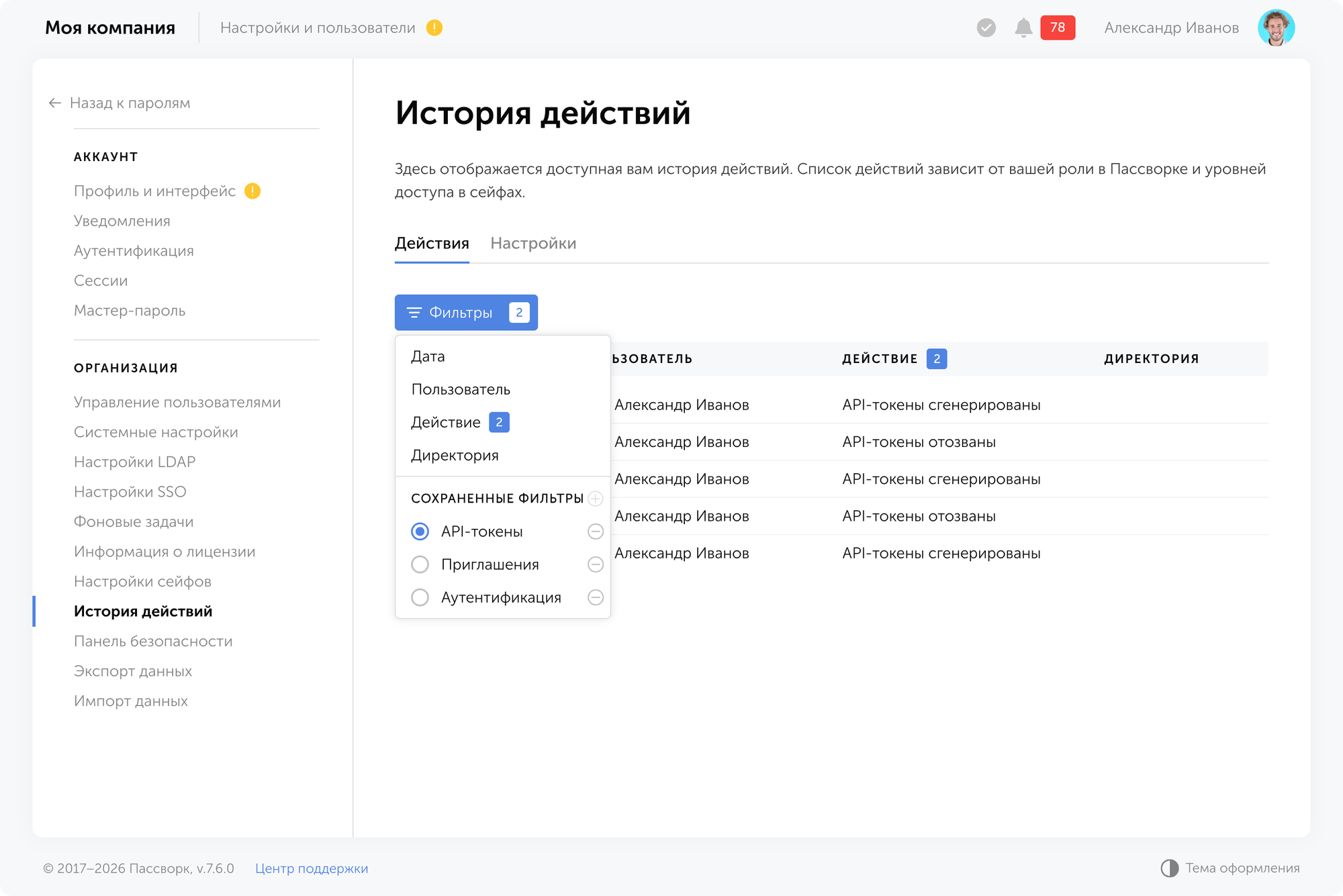Add a new saved filter with the plus icon

(x=595, y=499)
